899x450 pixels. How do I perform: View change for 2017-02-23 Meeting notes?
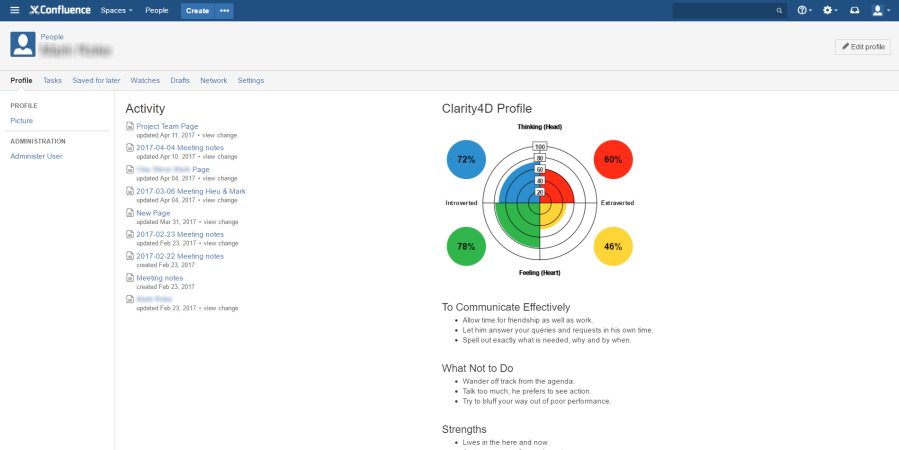(x=220, y=244)
